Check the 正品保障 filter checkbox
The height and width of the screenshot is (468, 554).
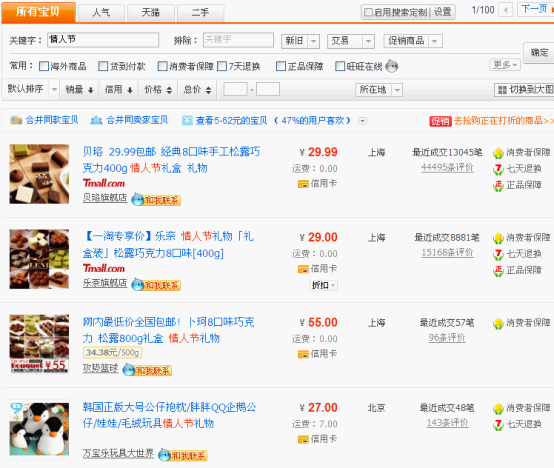[x=281, y=66]
